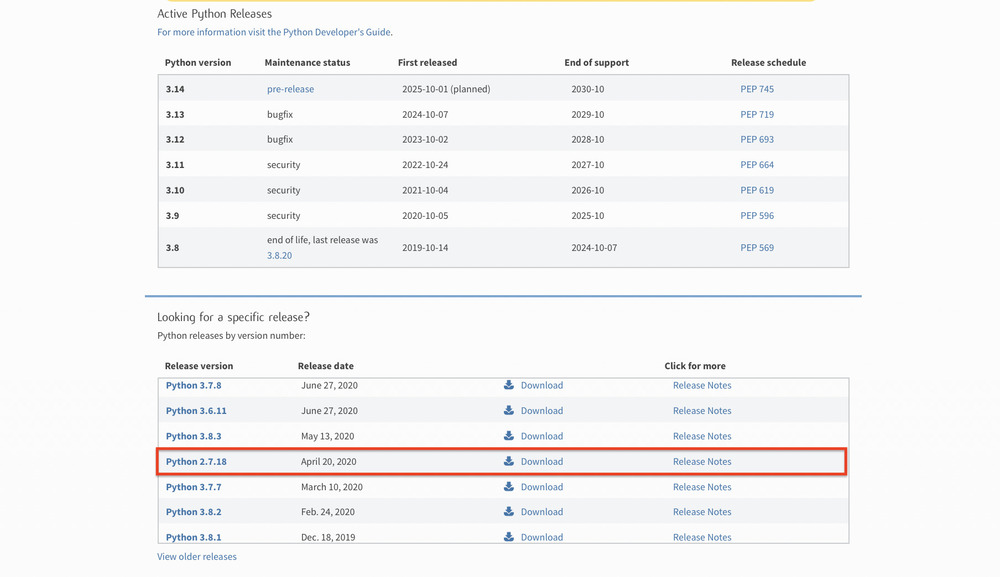Open Release Notes for Python 3.7.7
This screenshot has height=577, width=1000.
pos(701,487)
